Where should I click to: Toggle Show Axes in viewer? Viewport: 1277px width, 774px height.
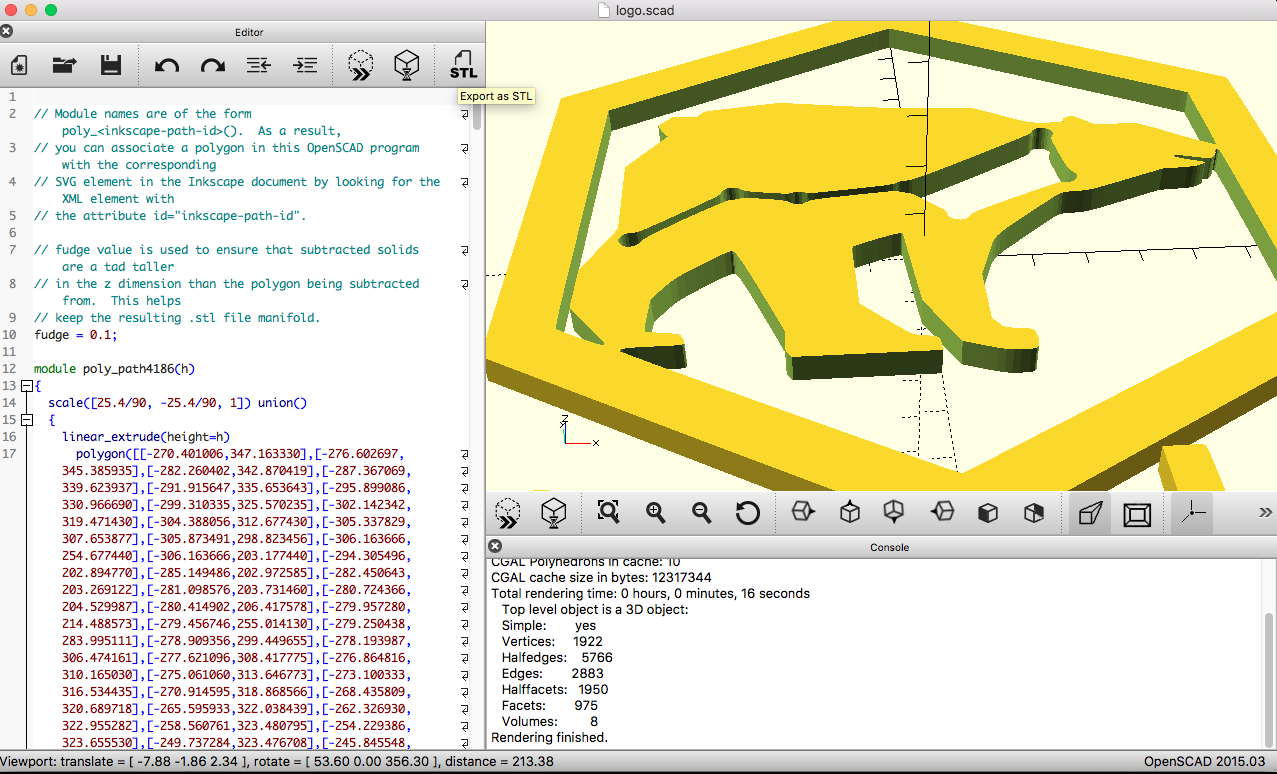pos(1193,514)
